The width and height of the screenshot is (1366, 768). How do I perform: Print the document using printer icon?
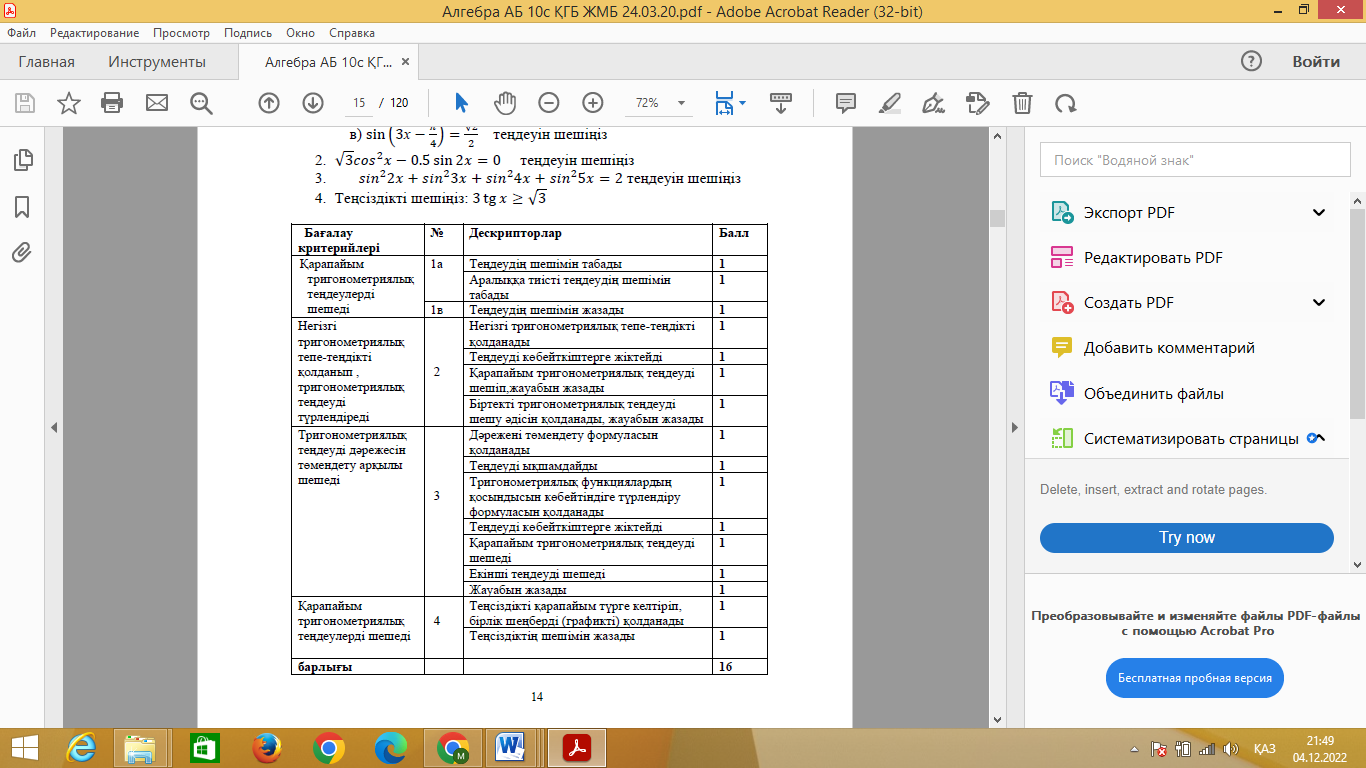(x=112, y=103)
